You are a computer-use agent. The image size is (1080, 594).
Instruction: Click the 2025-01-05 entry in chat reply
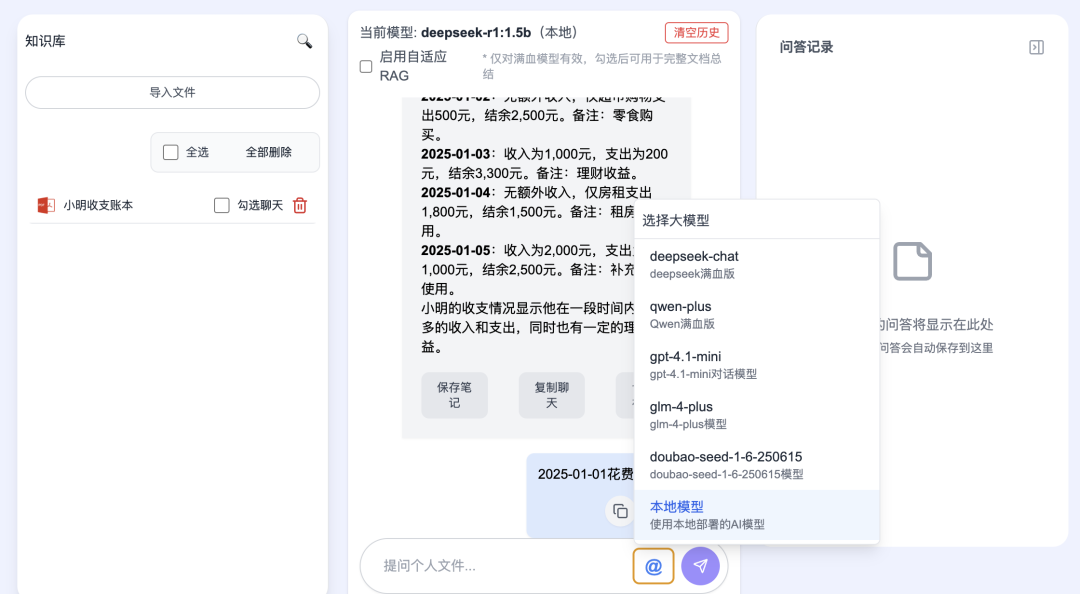pos(455,250)
